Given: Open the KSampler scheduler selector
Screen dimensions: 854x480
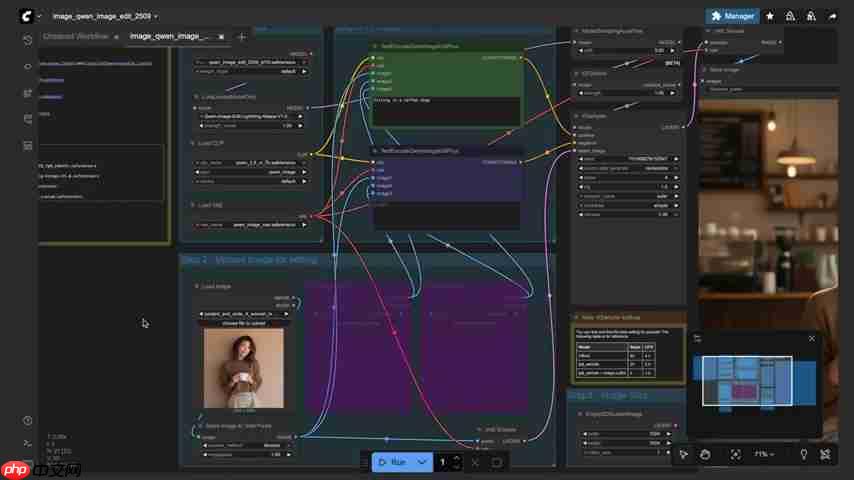Looking at the screenshot, I should point(629,205).
